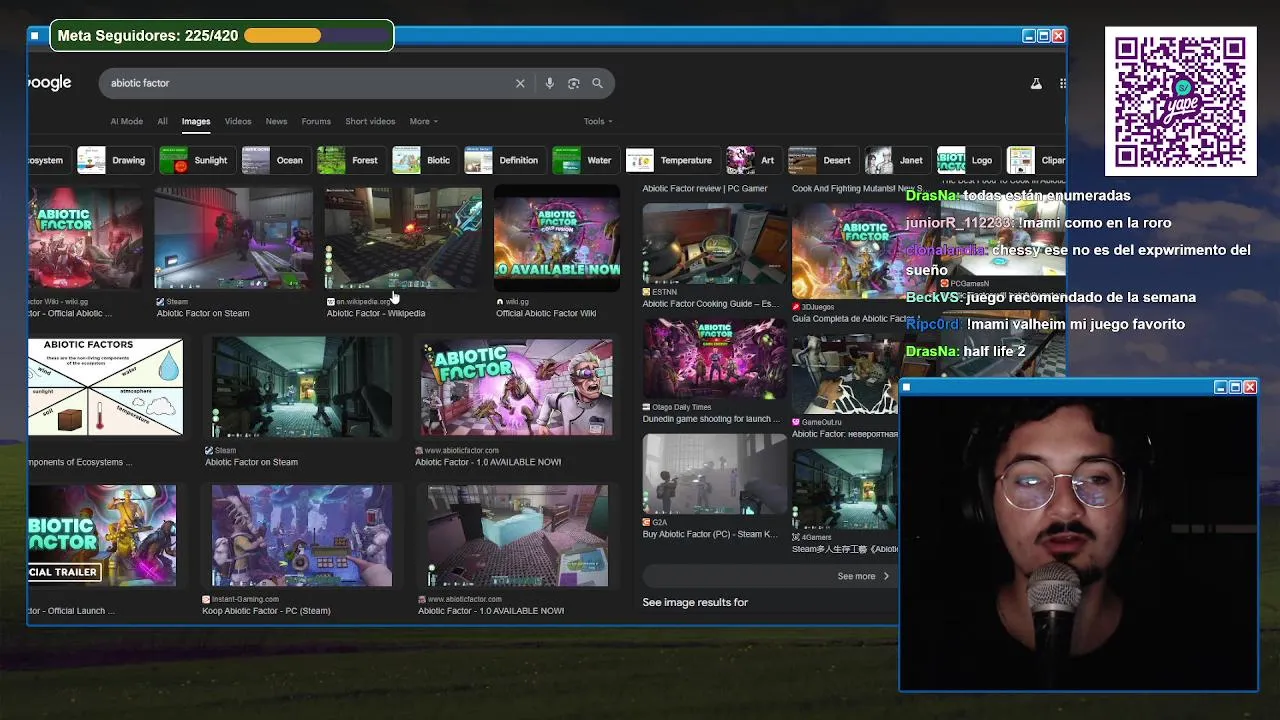
Task: Open Abiotic Factors ecosystem diagram thumbnail
Action: [105, 387]
